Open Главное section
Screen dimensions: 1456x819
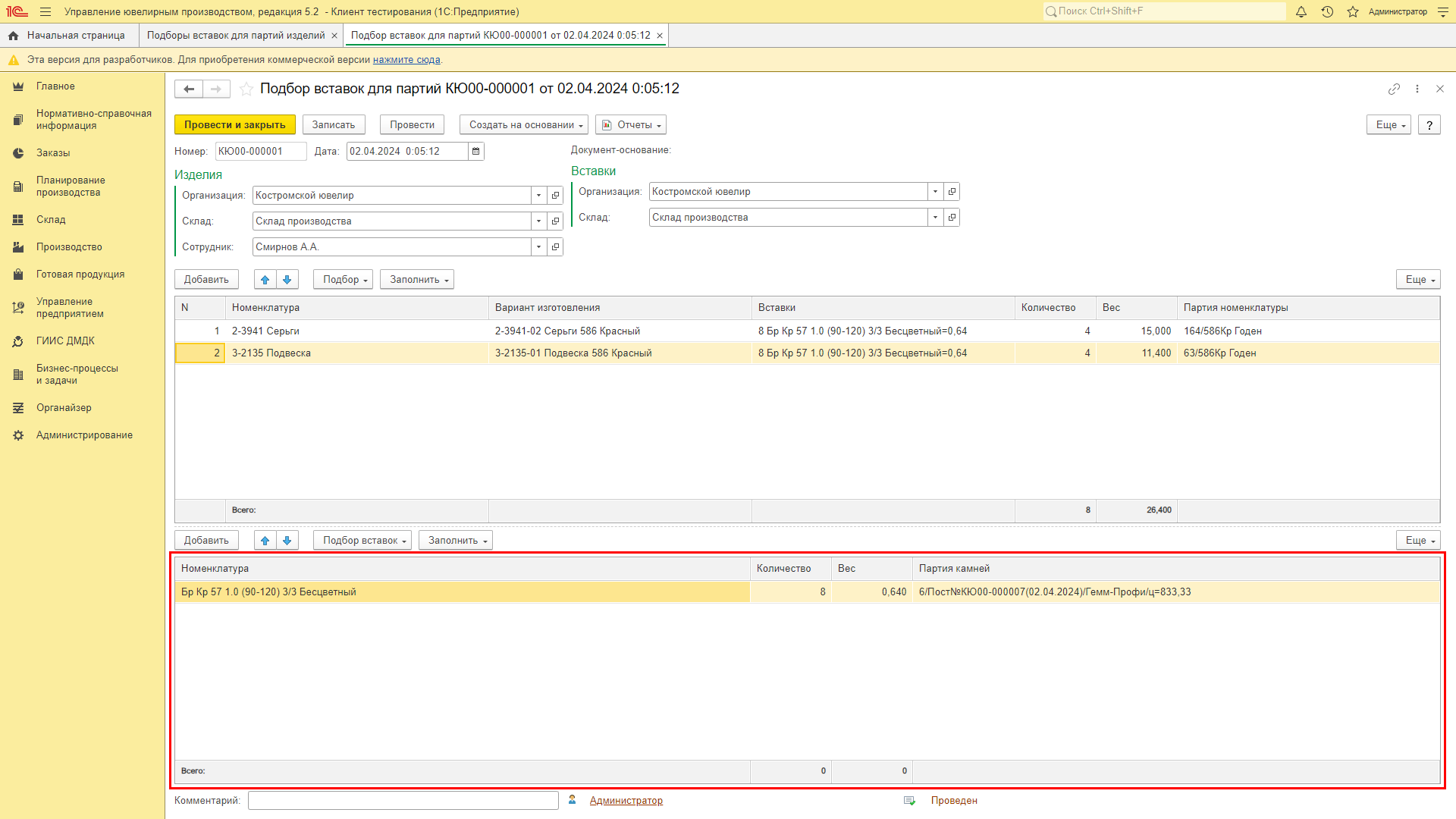point(55,86)
